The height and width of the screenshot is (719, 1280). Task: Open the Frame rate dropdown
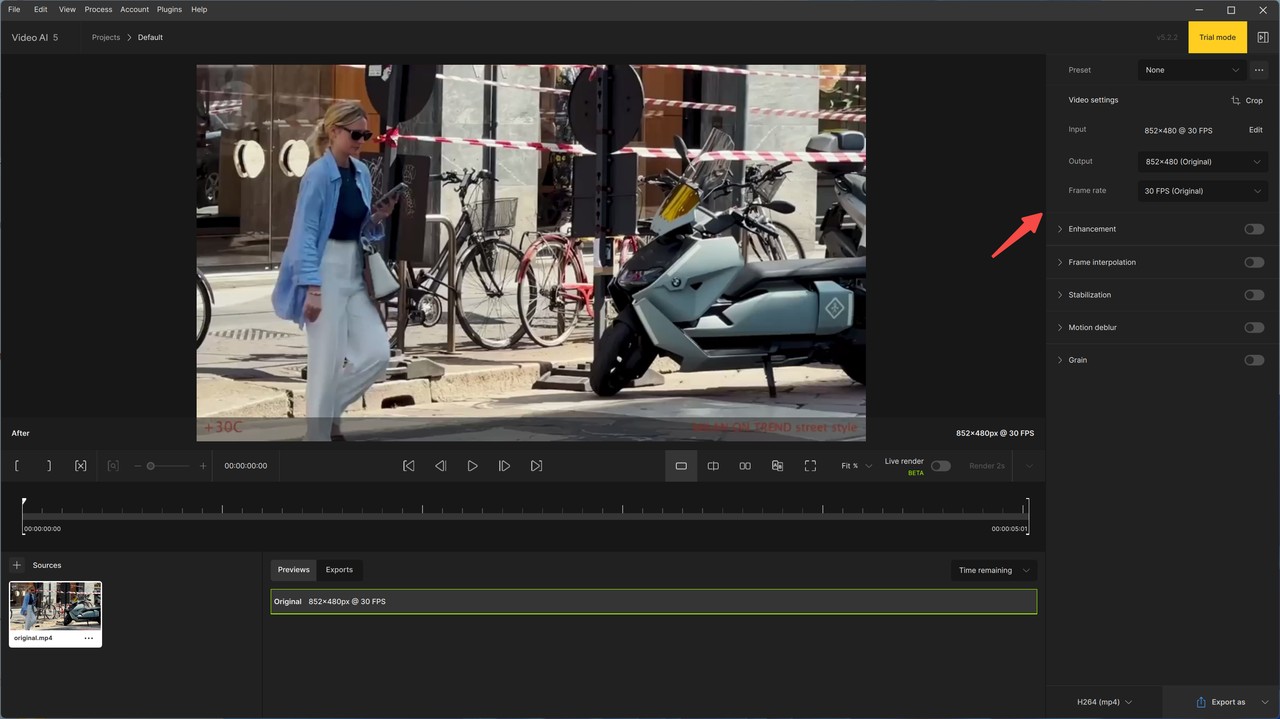(1202, 191)
